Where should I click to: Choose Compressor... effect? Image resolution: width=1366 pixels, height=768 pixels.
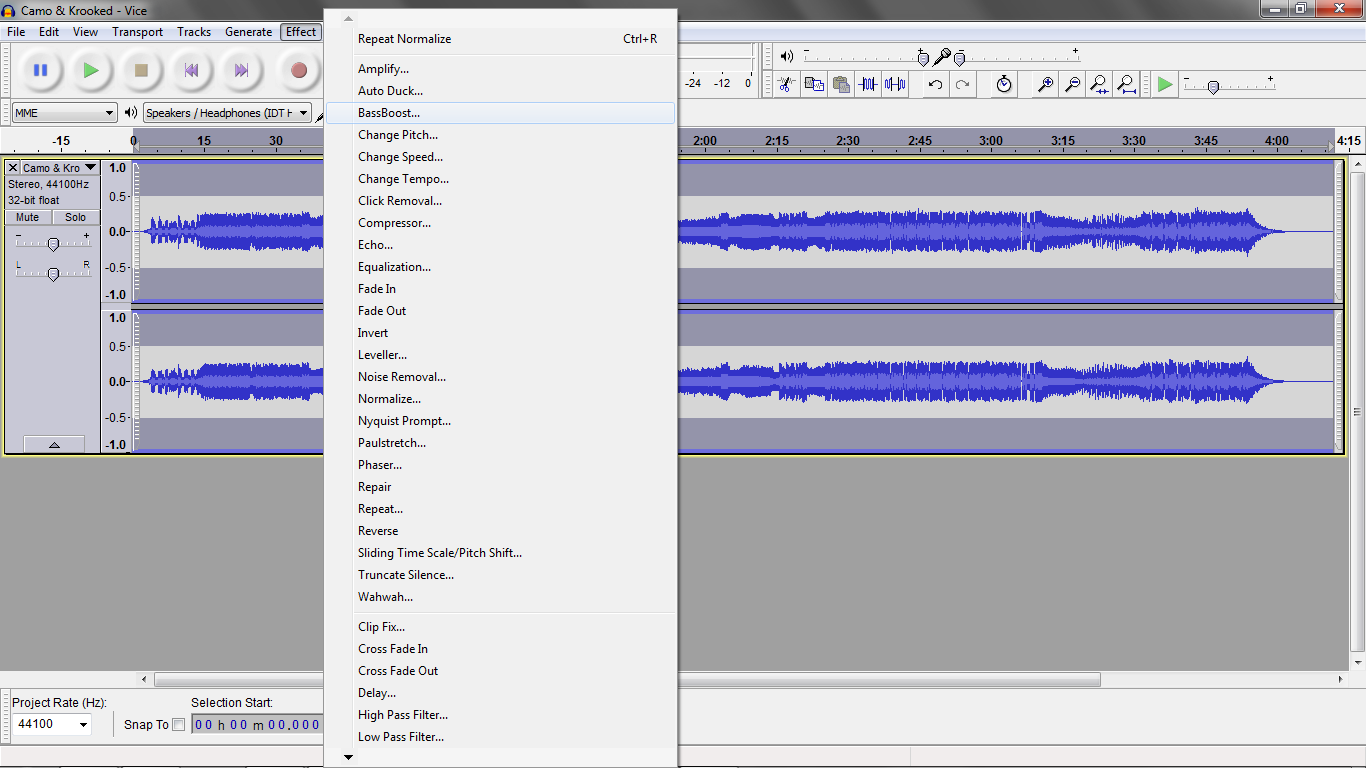tap(501, 223)
